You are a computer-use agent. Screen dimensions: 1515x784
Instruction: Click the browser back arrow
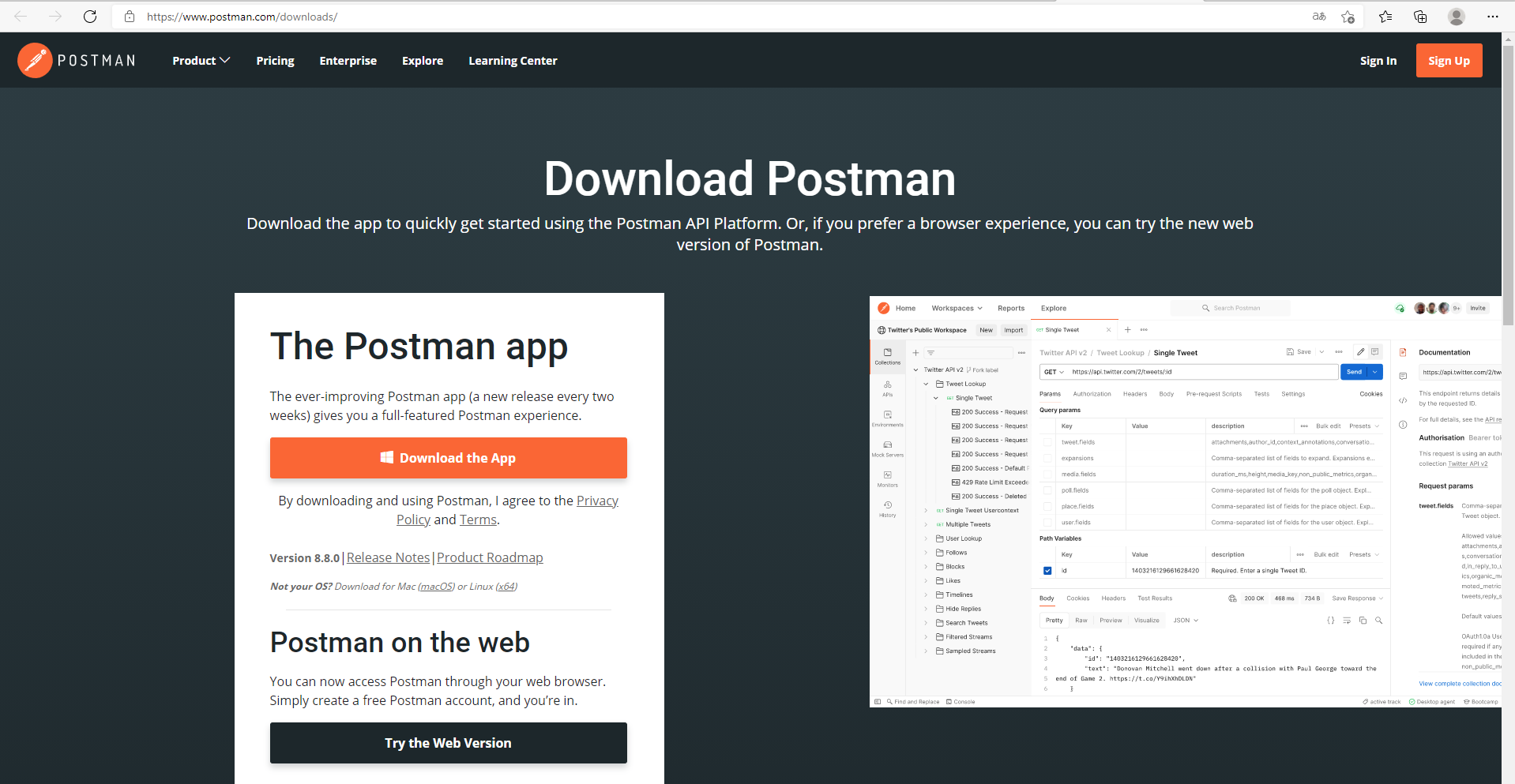(x=21, y=17)
